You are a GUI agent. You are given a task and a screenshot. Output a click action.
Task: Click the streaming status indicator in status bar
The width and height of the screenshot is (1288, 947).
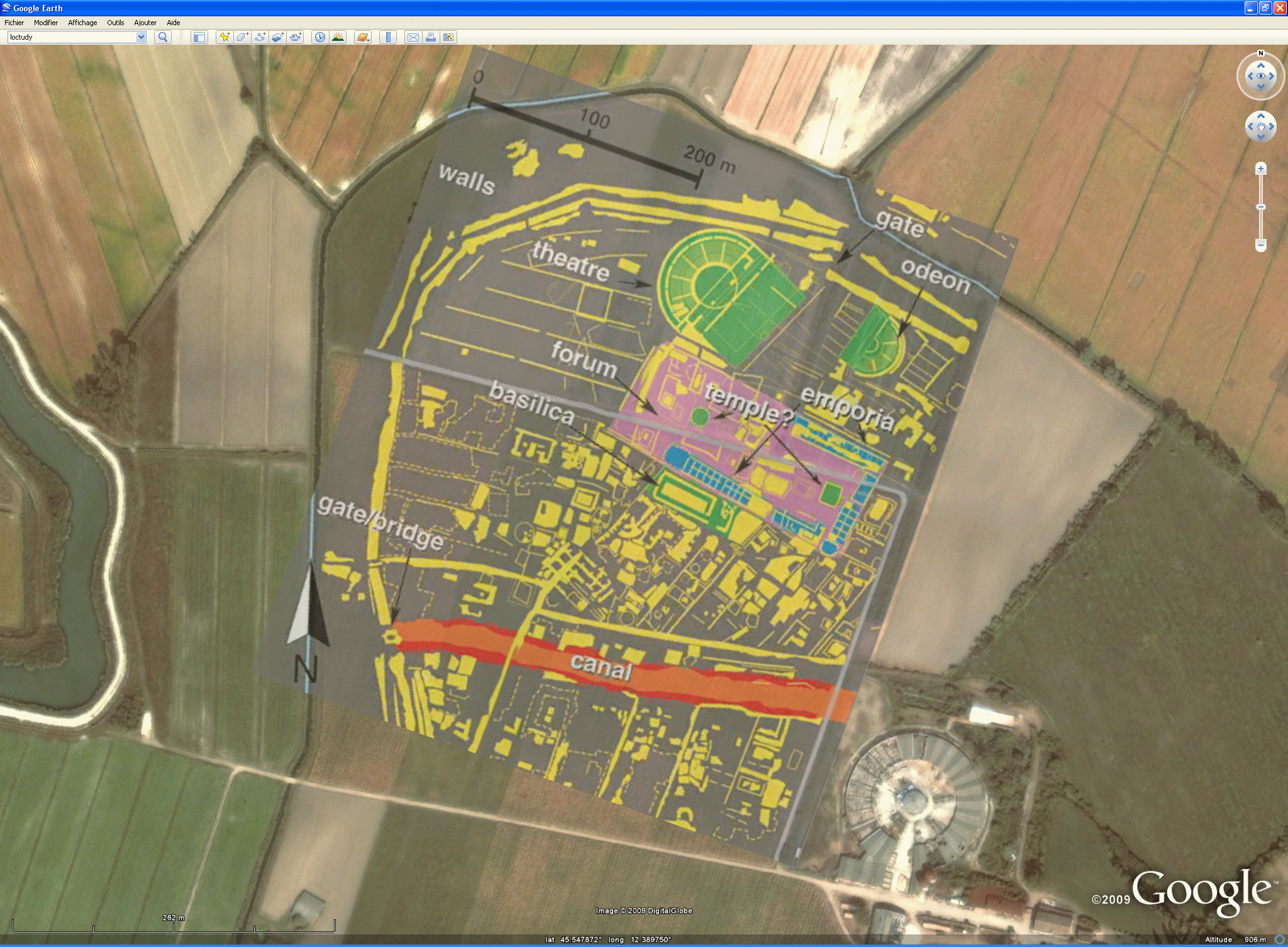click(x=1279, y=939)
